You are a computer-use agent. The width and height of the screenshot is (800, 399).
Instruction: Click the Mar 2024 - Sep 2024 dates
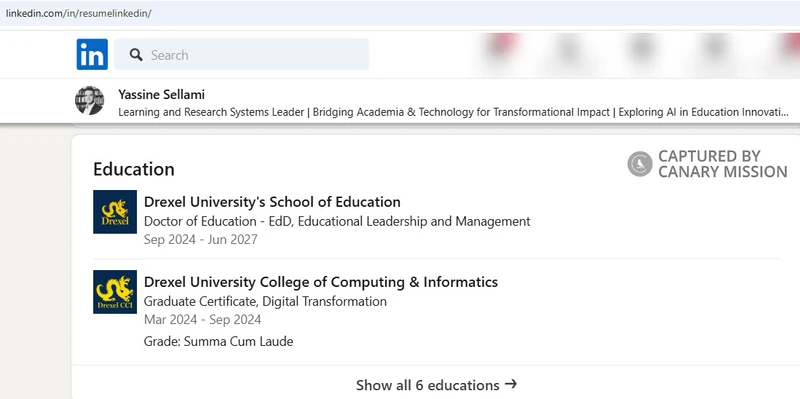[x=203, y=320]
